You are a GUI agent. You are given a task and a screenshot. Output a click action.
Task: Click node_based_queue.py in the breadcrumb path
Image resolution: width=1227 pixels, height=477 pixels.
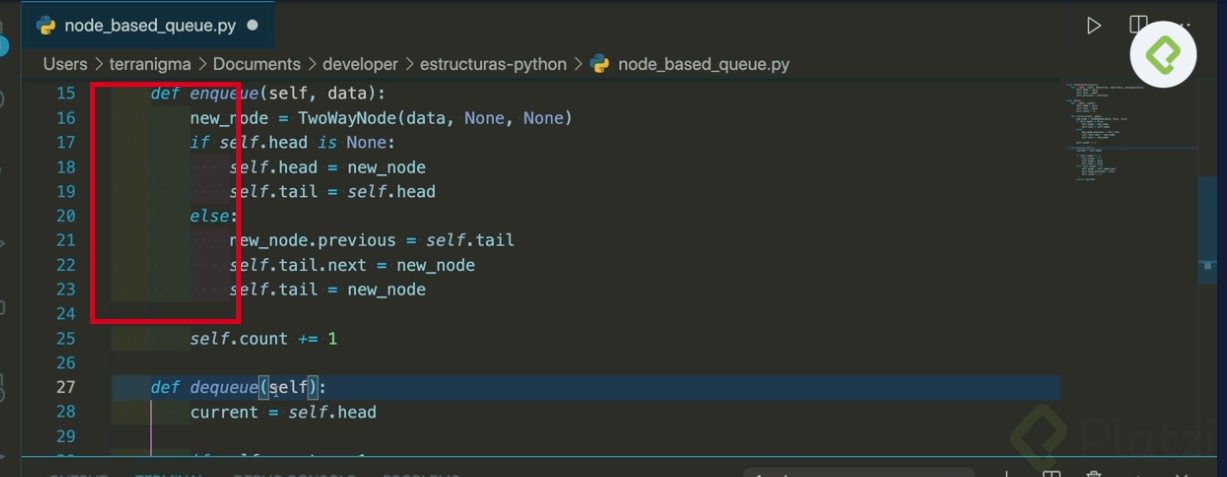(x=703, y=64)
